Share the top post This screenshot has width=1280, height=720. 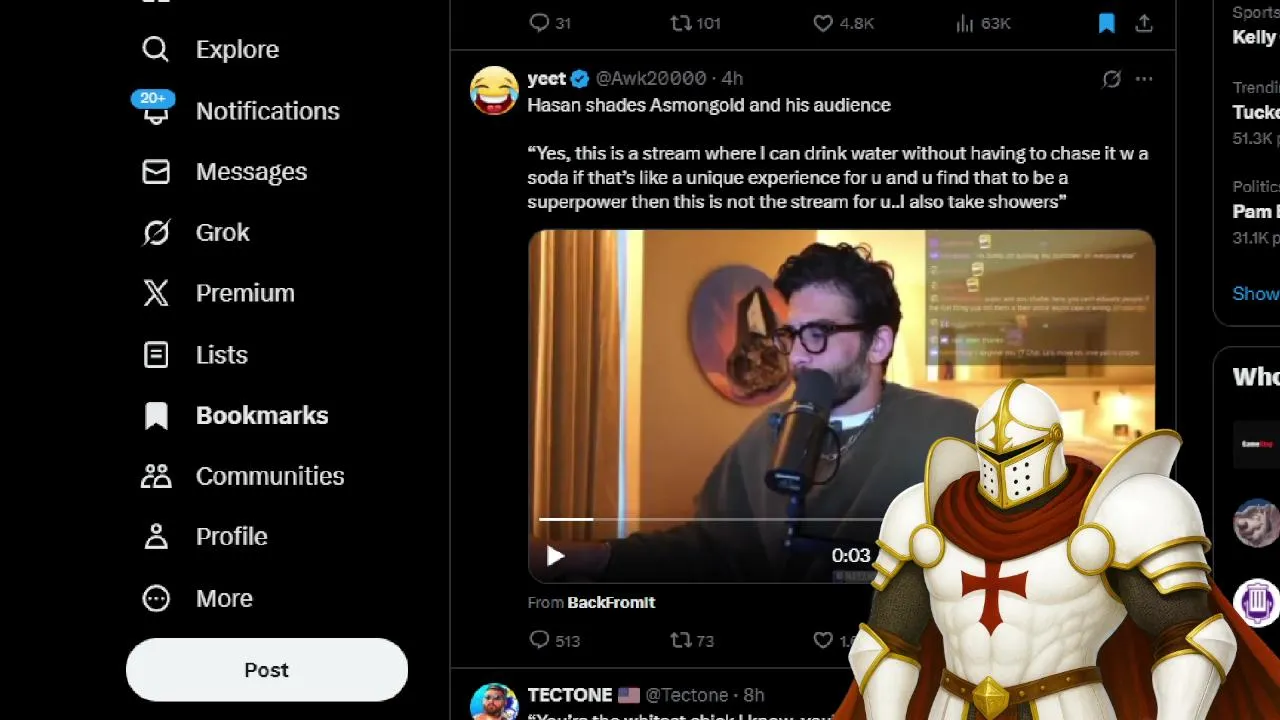(1144, 23)
